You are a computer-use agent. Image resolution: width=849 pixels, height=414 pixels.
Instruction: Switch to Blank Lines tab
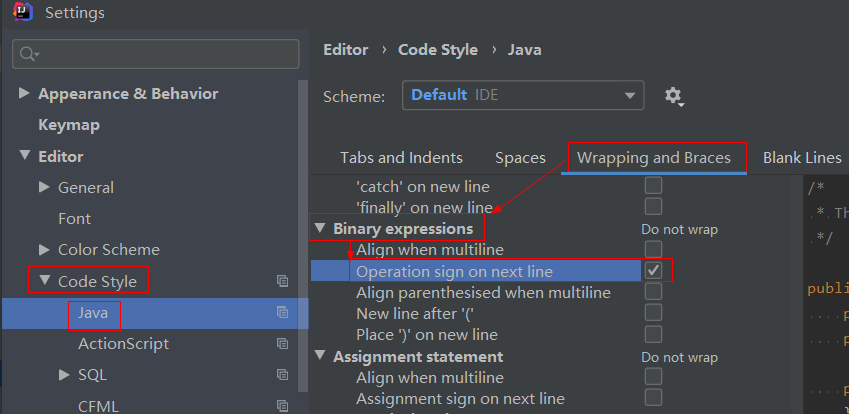[802, 158]
